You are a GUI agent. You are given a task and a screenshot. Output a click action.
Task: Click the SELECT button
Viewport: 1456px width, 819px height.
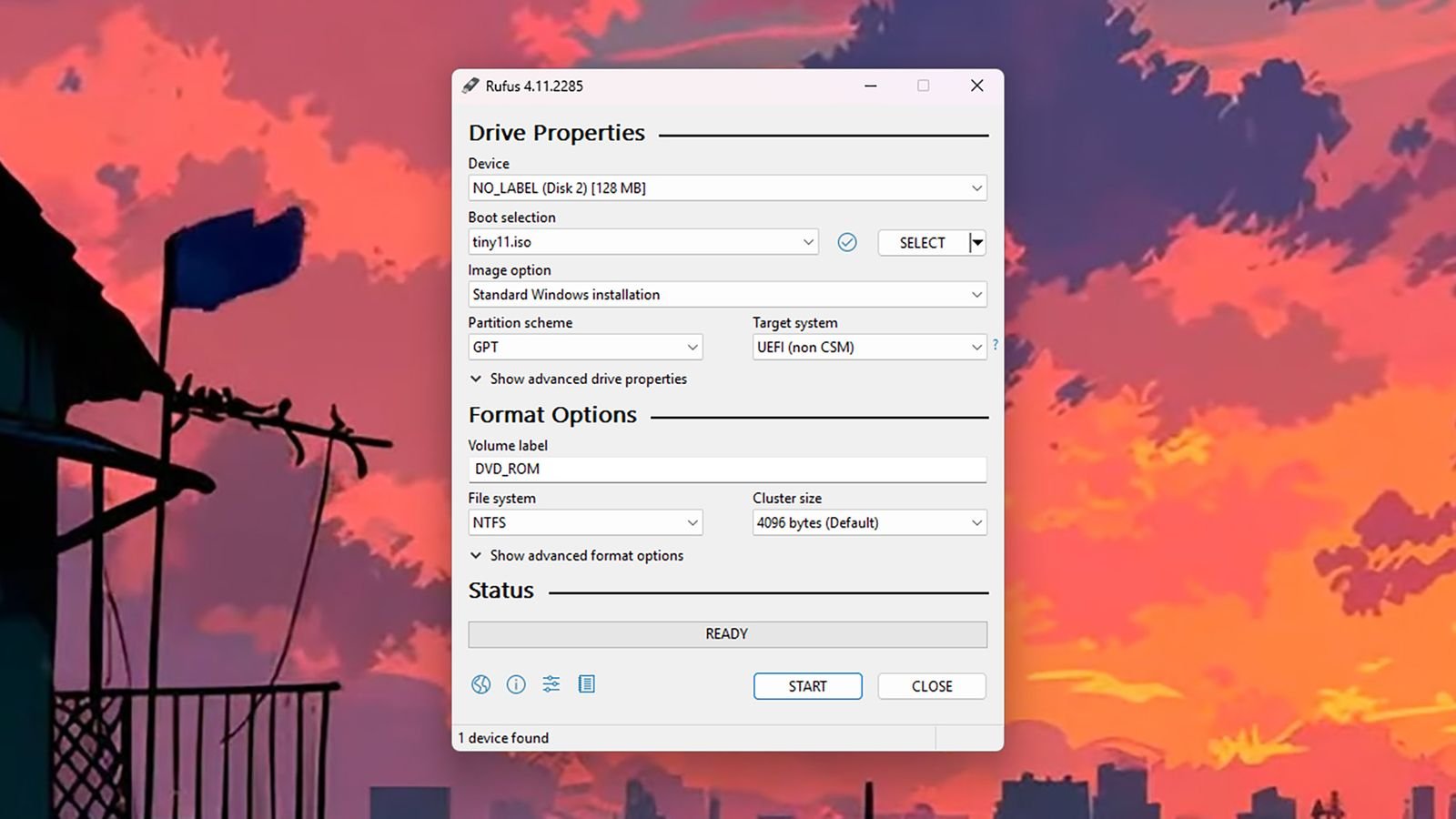click(x=923, y=243)
